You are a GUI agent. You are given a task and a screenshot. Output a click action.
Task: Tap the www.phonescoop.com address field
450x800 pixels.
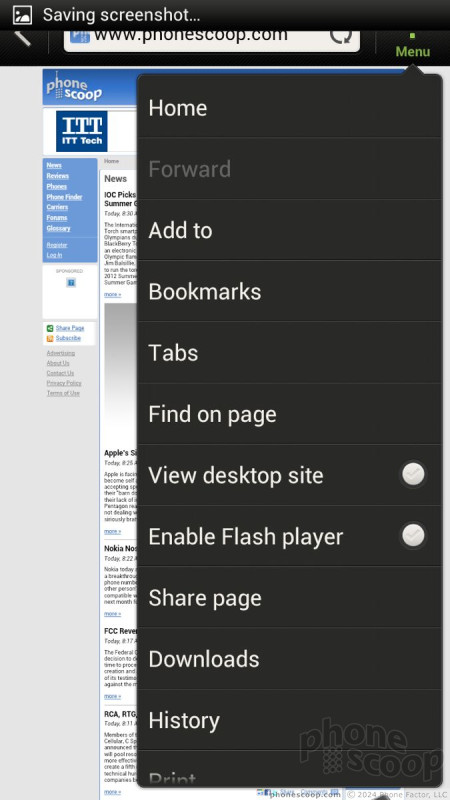pos(212,38)
